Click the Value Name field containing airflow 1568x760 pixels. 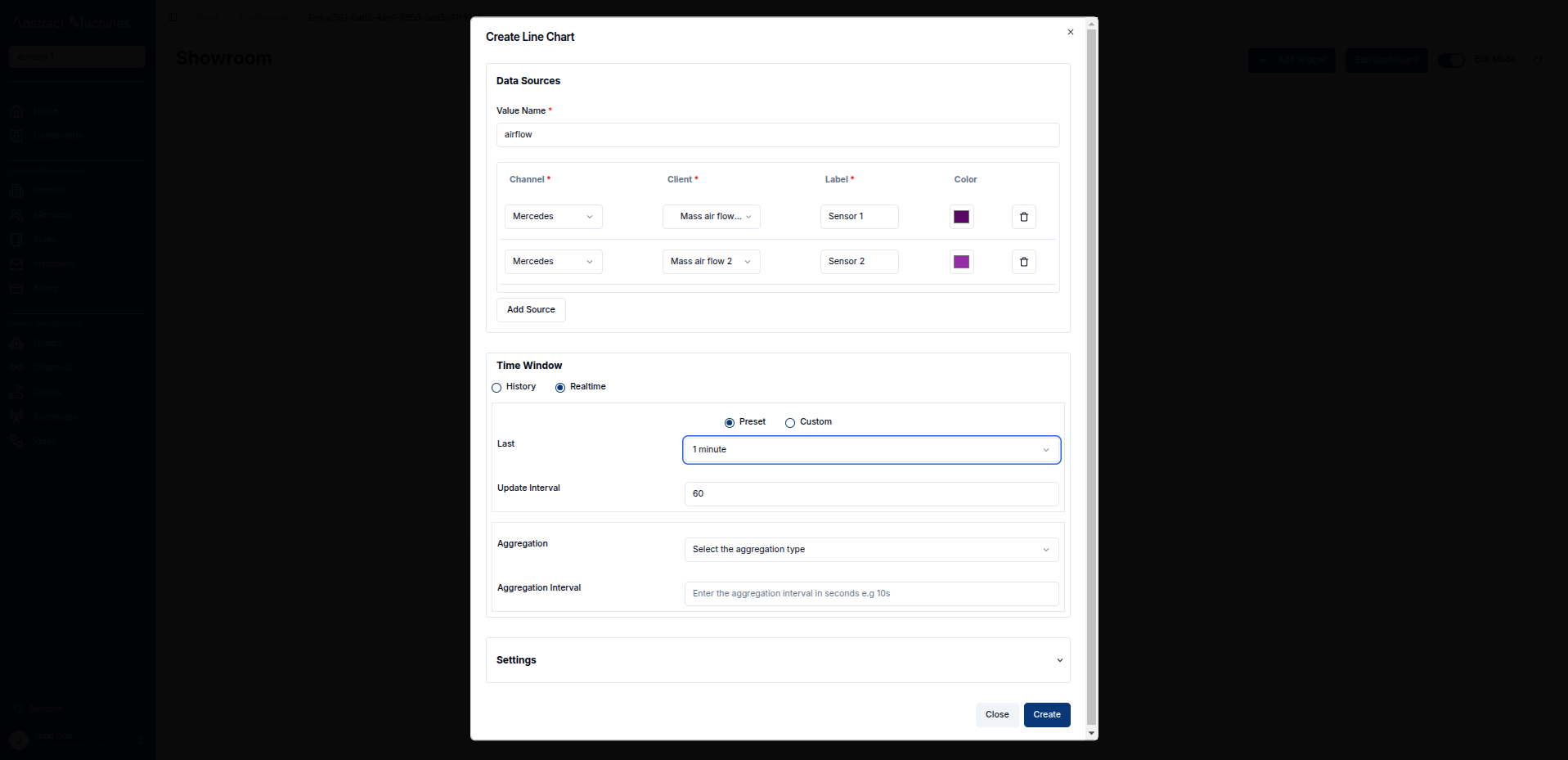778,135
